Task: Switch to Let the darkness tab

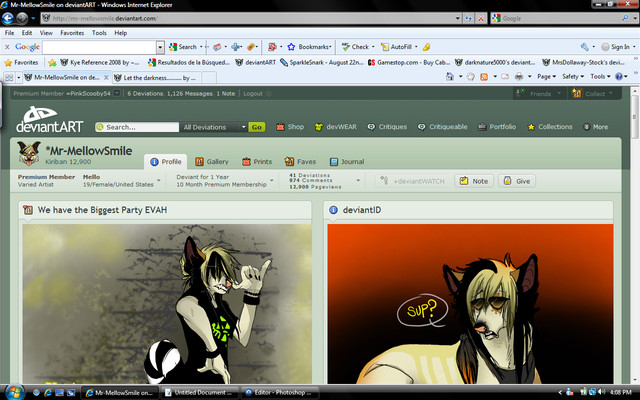Action: pos(156,78)
